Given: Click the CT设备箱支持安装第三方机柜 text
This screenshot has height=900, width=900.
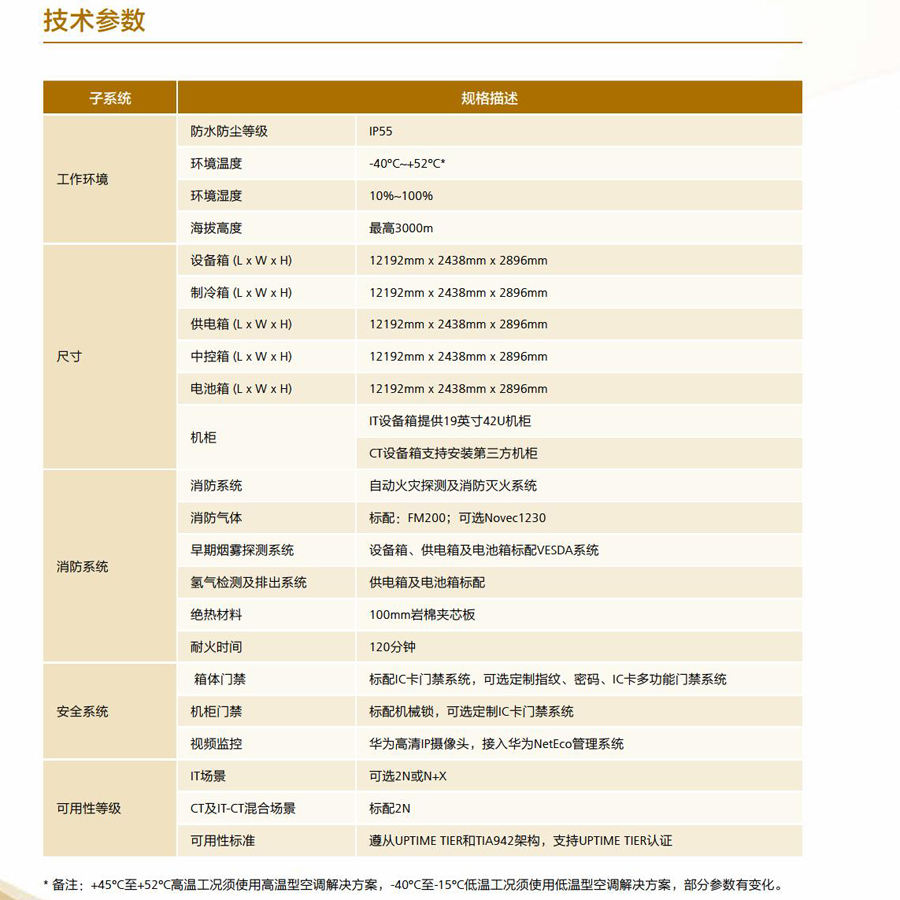Looking at the screenshot, I should click(x=453, y=453).
